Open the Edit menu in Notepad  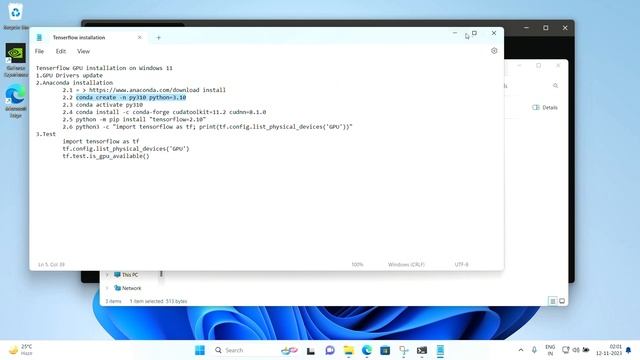[61, 51]
